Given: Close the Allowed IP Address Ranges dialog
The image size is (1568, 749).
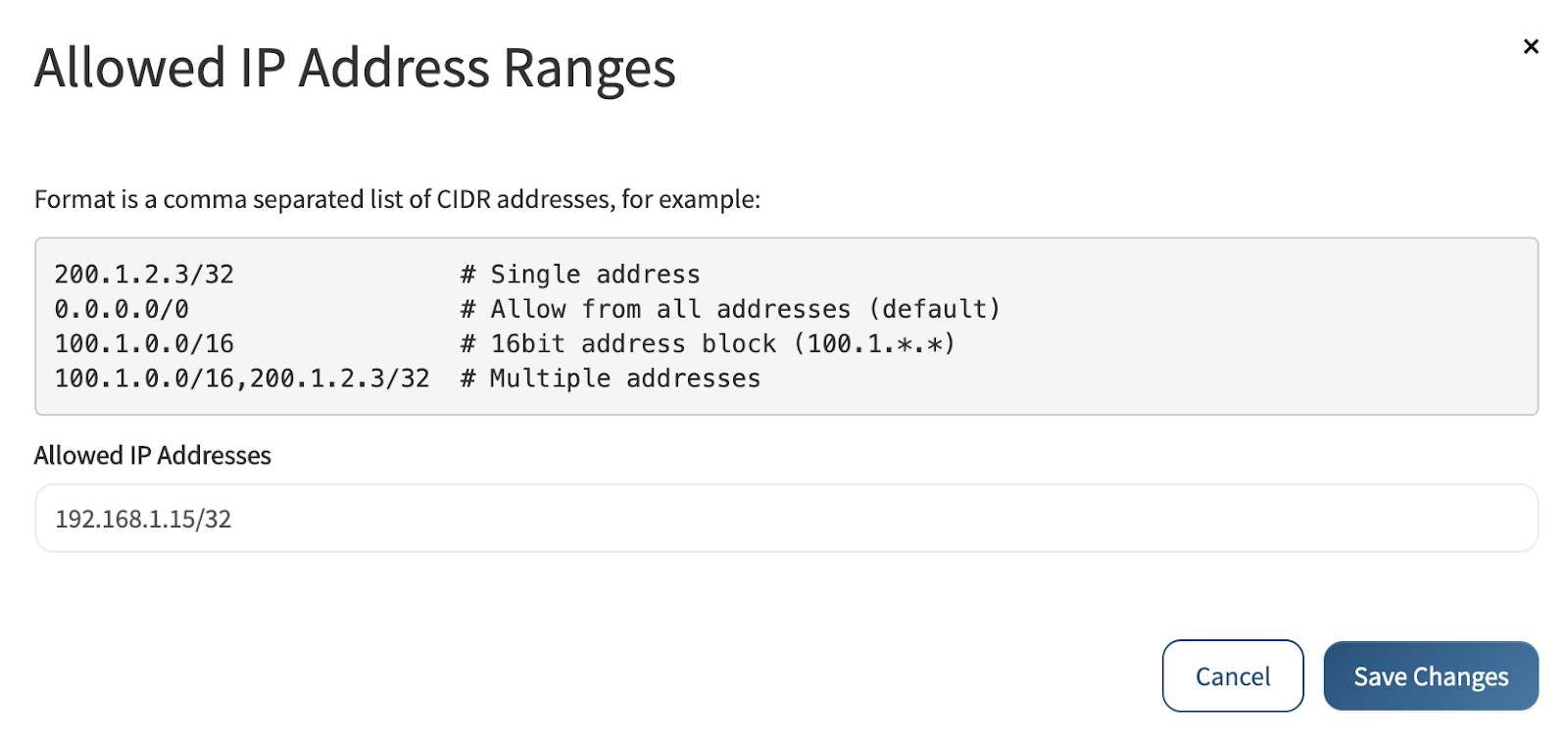Looking at the screenshot, I should (x=1531, y=46).
